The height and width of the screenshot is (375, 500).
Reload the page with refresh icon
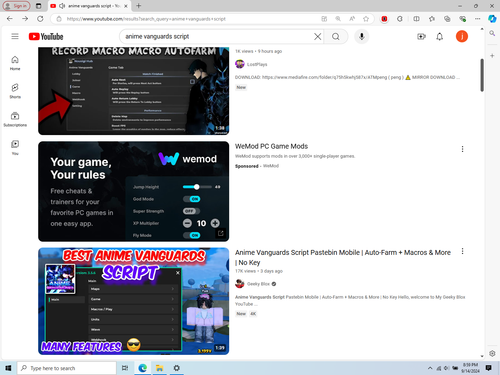click(40, 19)
